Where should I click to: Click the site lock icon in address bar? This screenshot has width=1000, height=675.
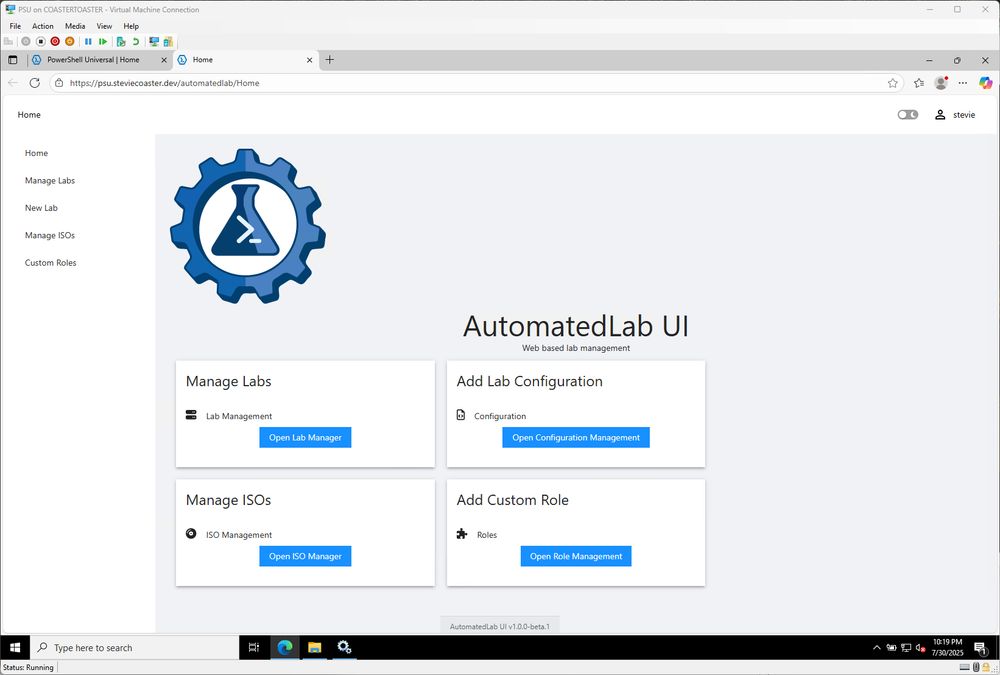click(x=59, y=83)
